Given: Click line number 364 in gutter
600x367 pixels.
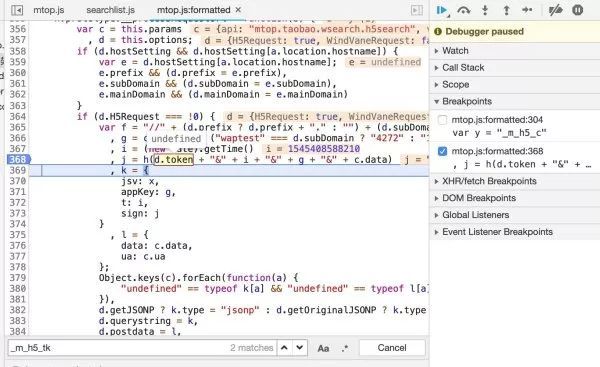Looking at the screenshot, I should coord(18,116).
